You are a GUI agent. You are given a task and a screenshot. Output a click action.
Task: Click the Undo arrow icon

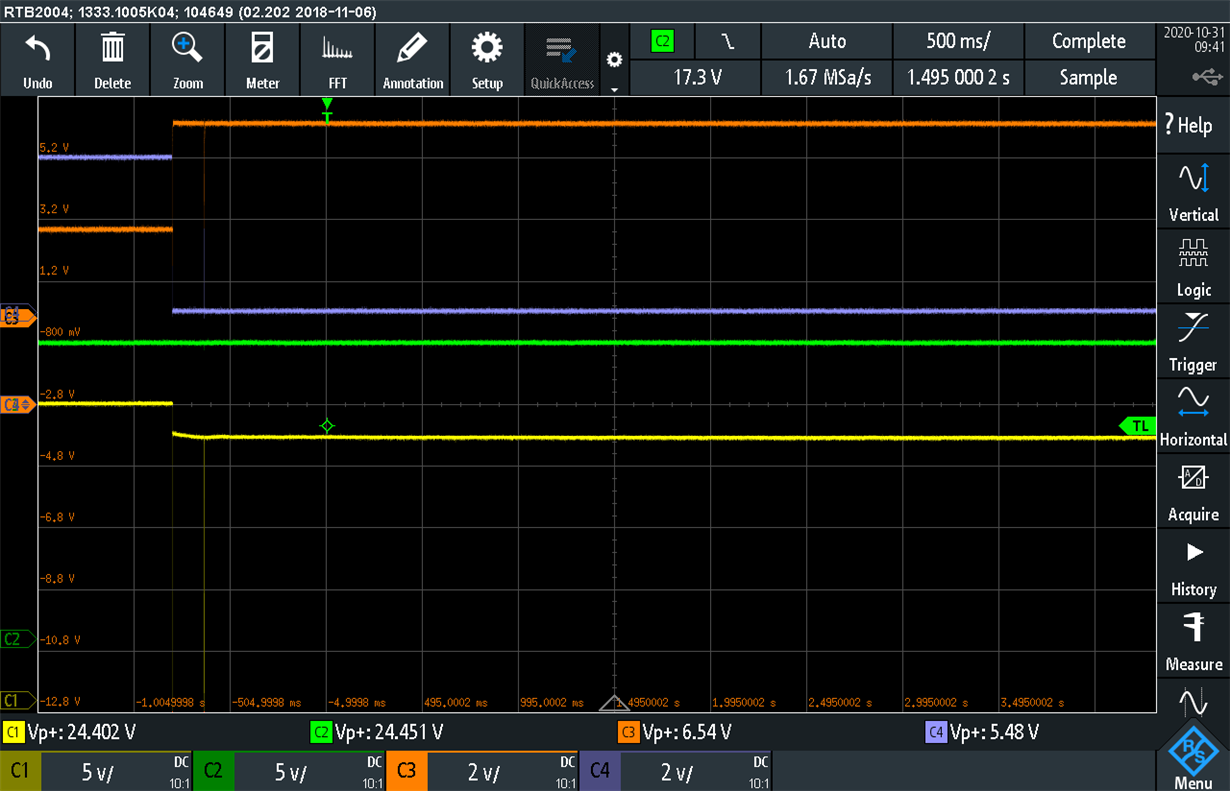click(37, 48)
